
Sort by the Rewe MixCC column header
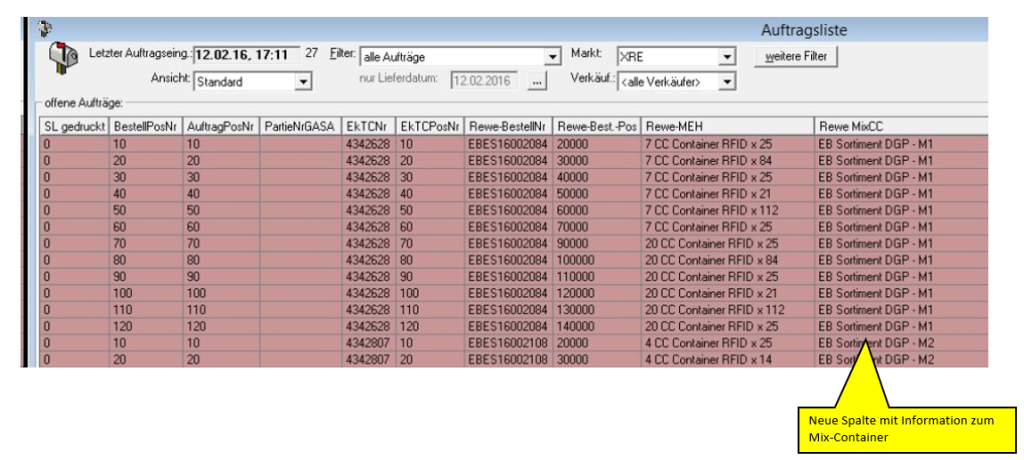tap(900, 127)
